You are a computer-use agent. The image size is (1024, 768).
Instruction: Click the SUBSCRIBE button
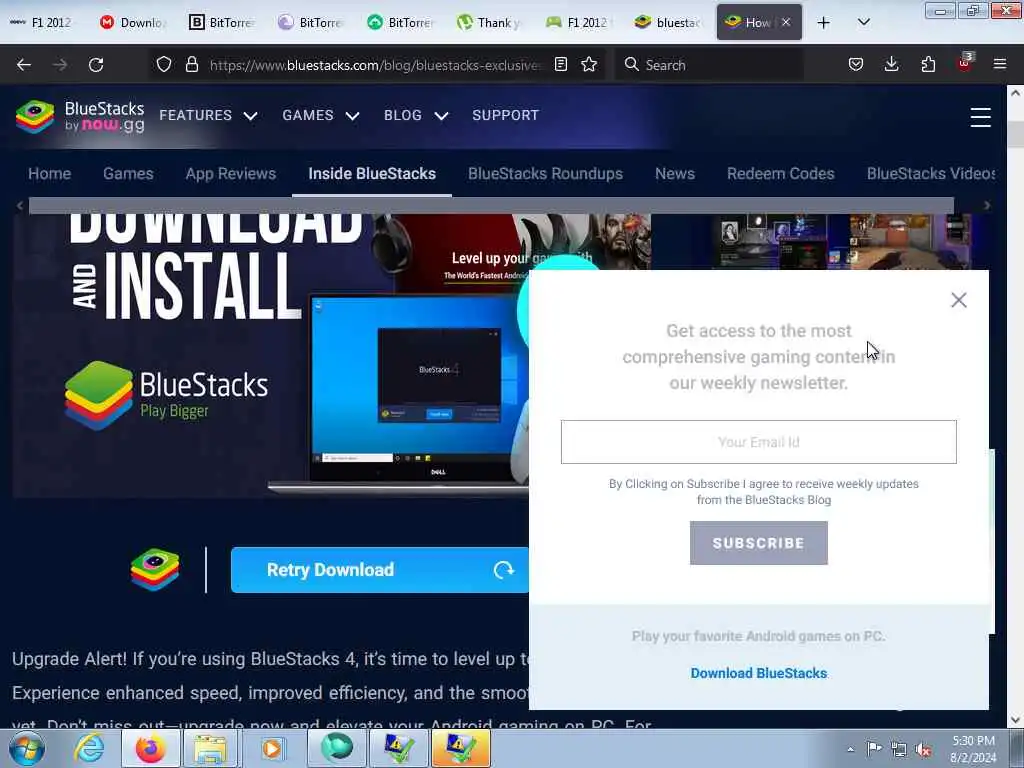coord(758,543)
